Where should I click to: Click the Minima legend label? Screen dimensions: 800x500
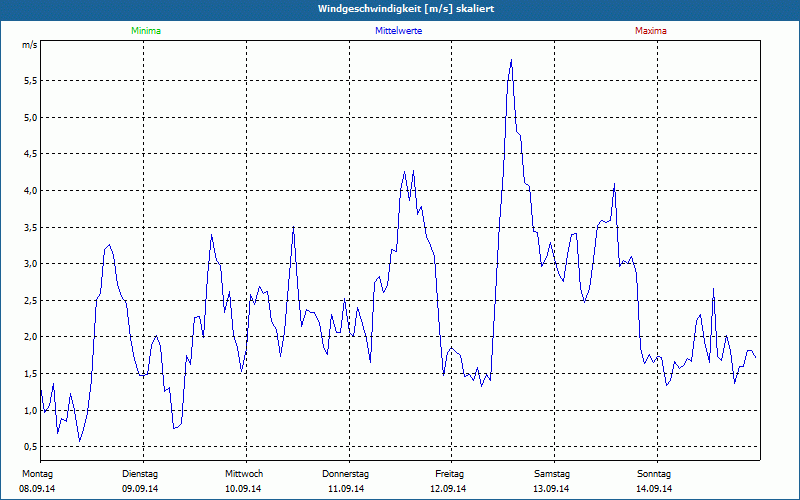click(x=146, y=31)
